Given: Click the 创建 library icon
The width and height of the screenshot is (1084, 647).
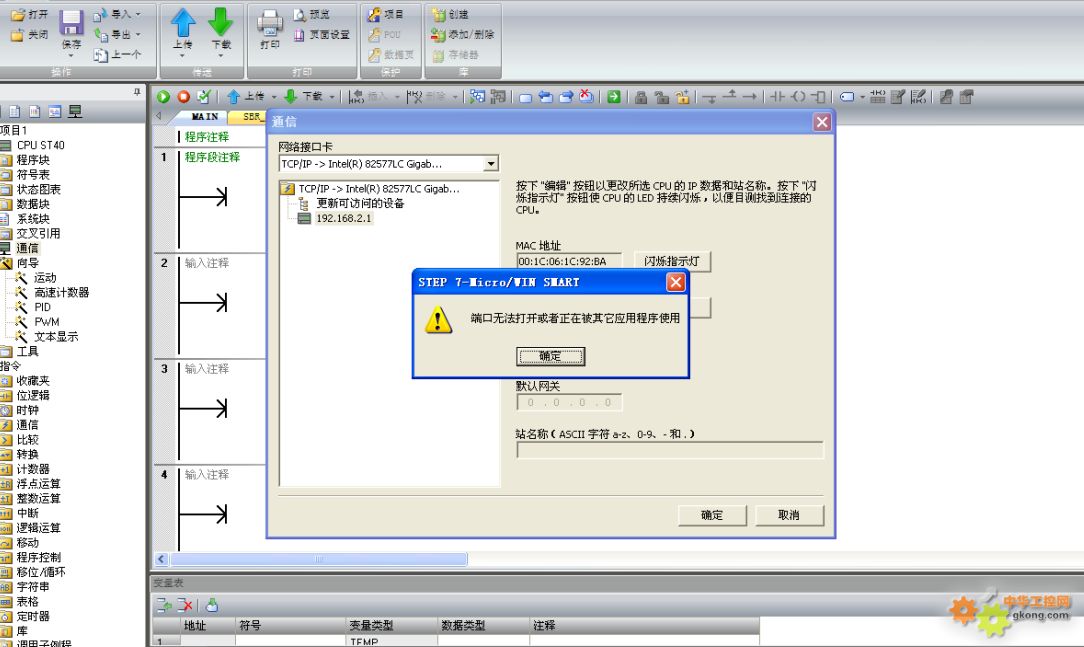Looking at the screenshot, I should click(x=438, y=14).
